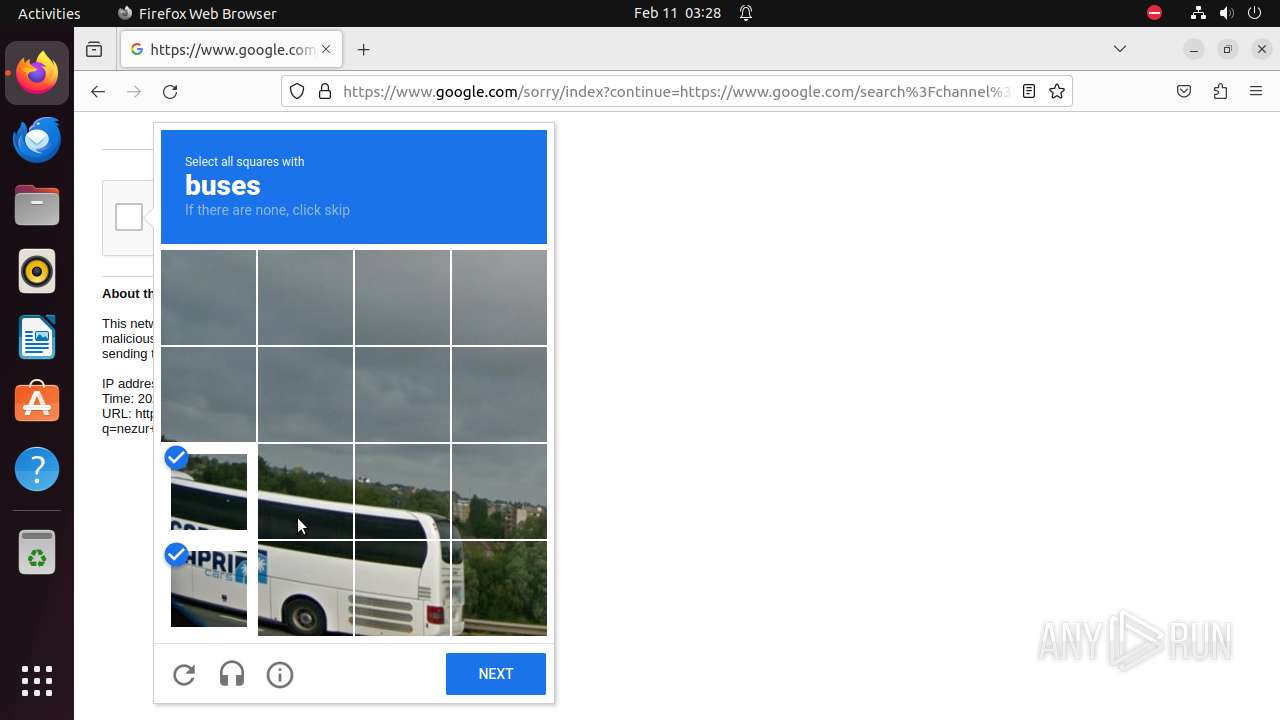Viewport: 1280px width, 720px height.
Task: Select third-row tile showing bus roof and trees
Action: pyautogui.click(x=402, y=492)
